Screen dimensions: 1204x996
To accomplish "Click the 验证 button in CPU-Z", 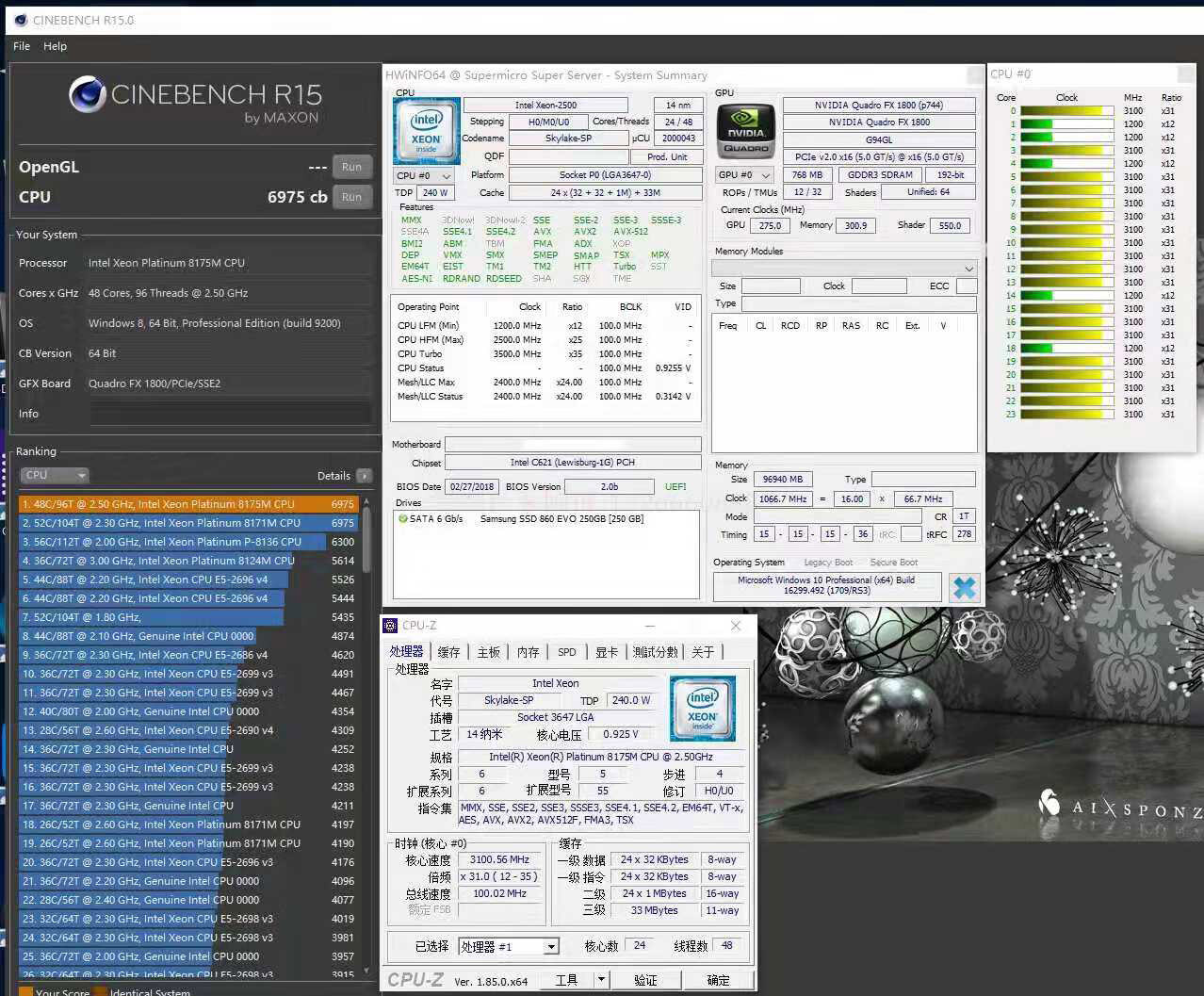I will (x=645, y=980).
